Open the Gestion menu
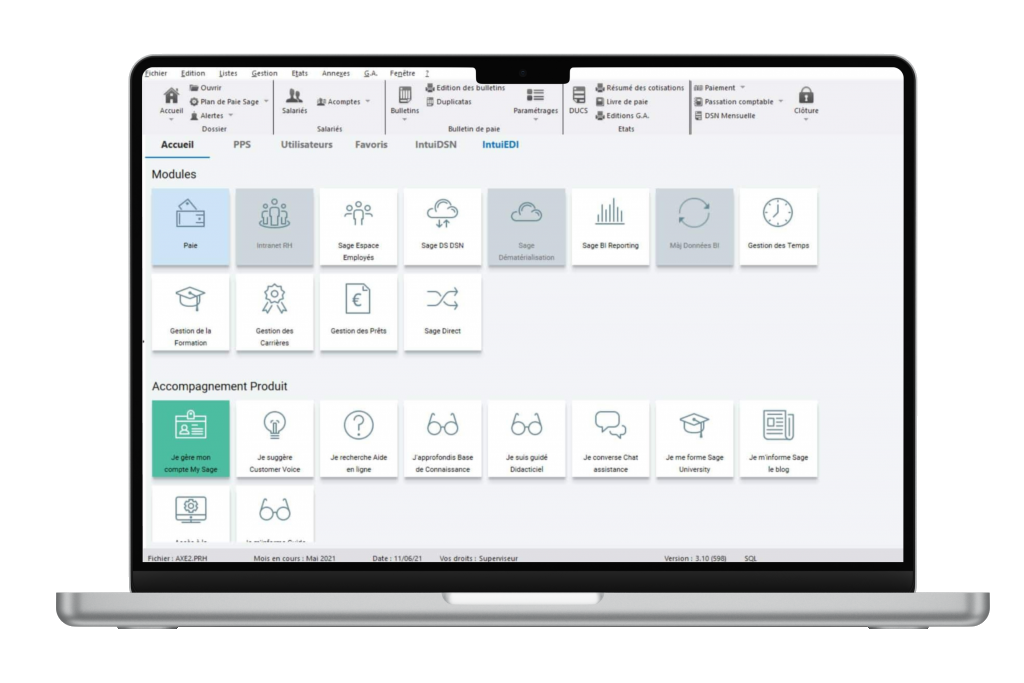This screenshot has width=1024, height=683. pos(264,73)
